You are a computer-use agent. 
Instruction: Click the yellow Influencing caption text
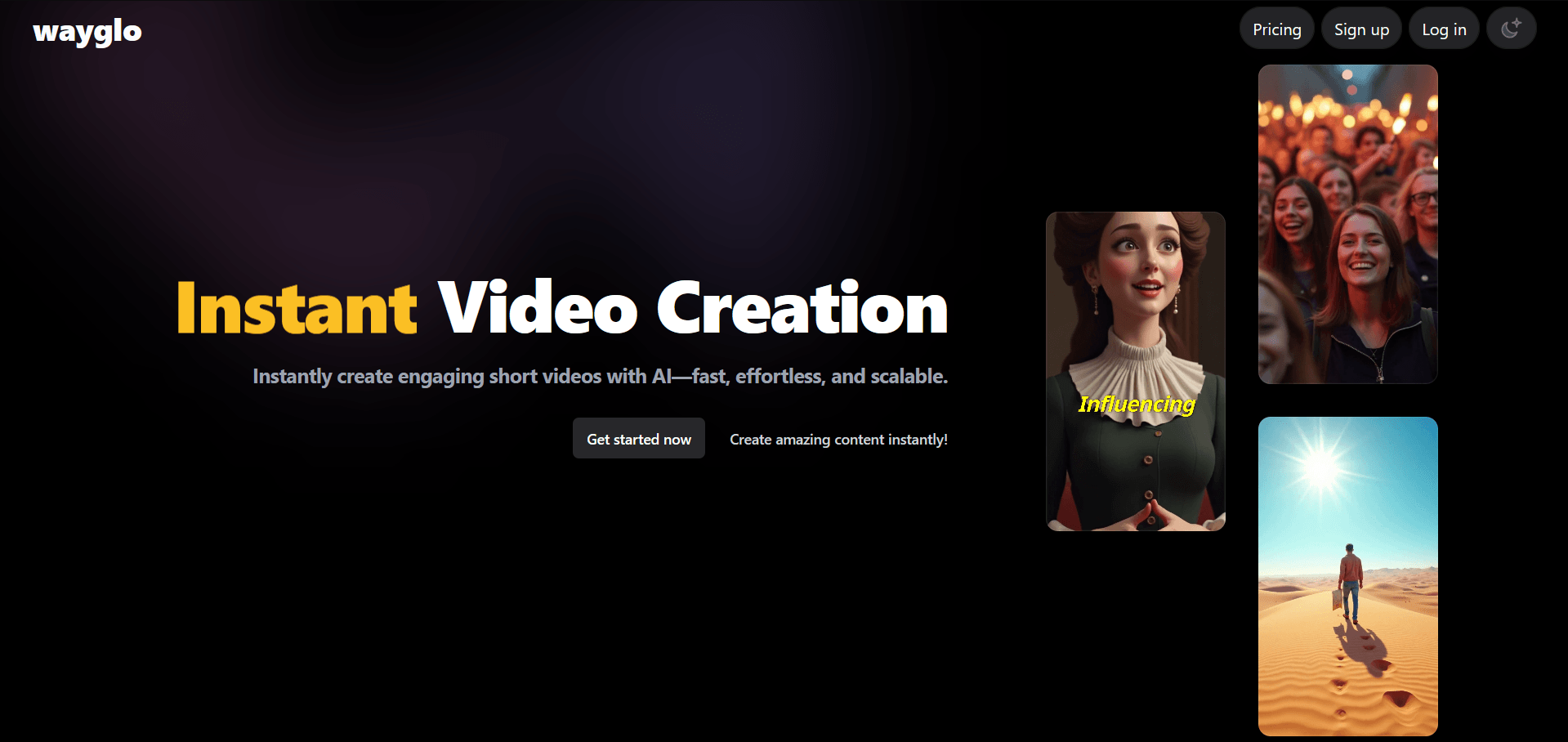pos(1137,405)
